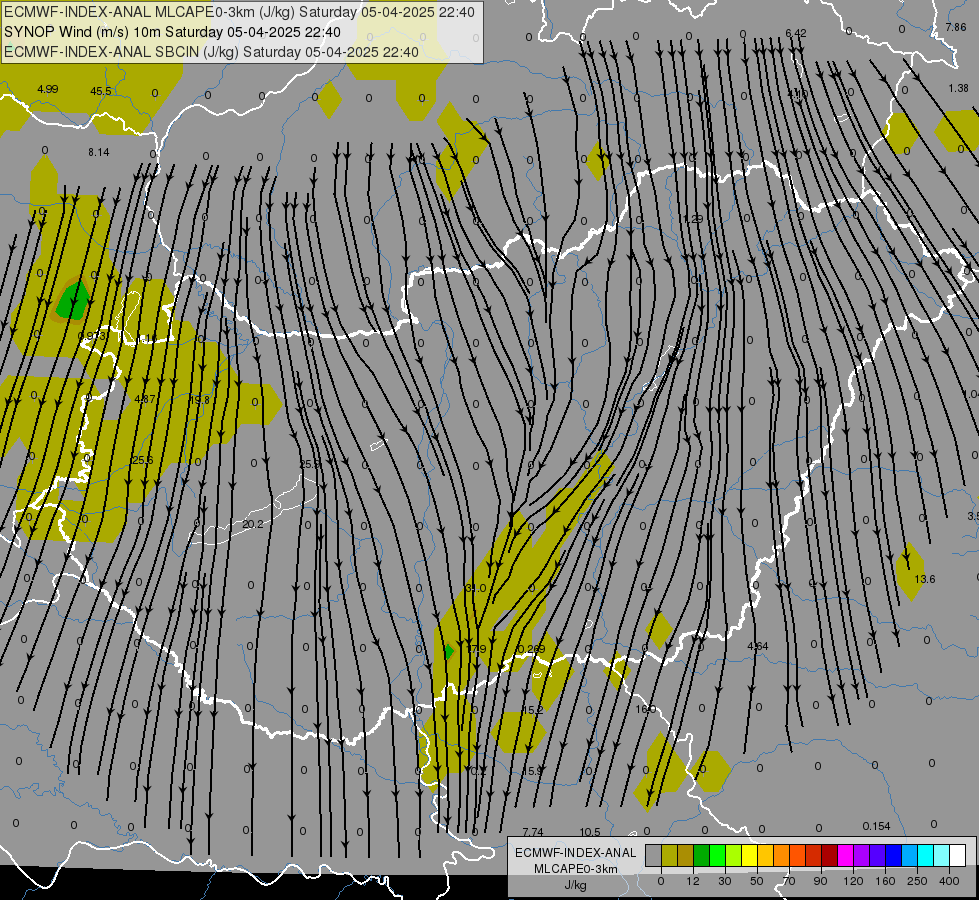The image size is (979, 900).
Task: Click the map value 15.9
Action: point(533,771)
